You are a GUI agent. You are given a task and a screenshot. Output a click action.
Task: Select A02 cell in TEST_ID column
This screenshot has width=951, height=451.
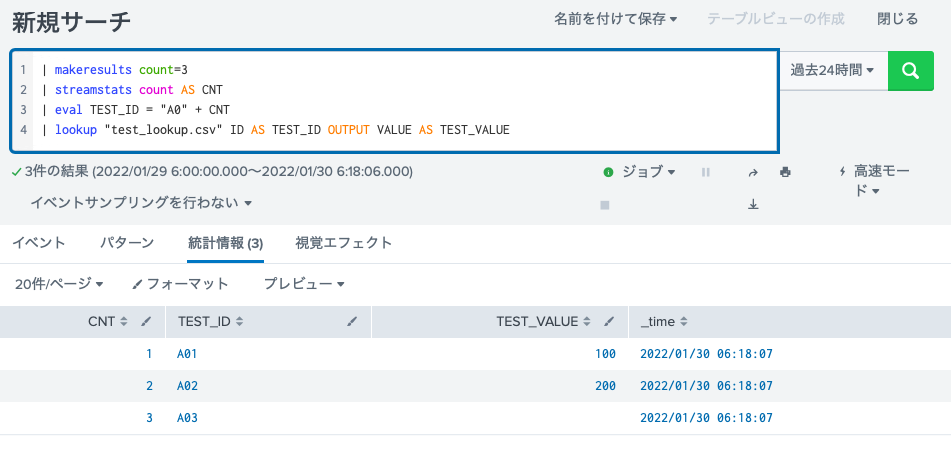pyautogui.click(x=187, y=386)
